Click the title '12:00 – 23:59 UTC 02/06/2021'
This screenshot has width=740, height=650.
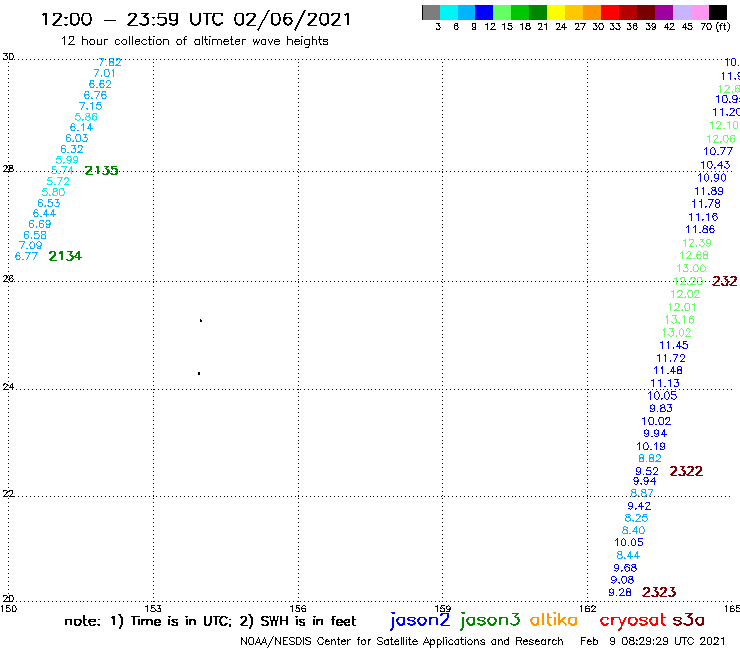196,19
